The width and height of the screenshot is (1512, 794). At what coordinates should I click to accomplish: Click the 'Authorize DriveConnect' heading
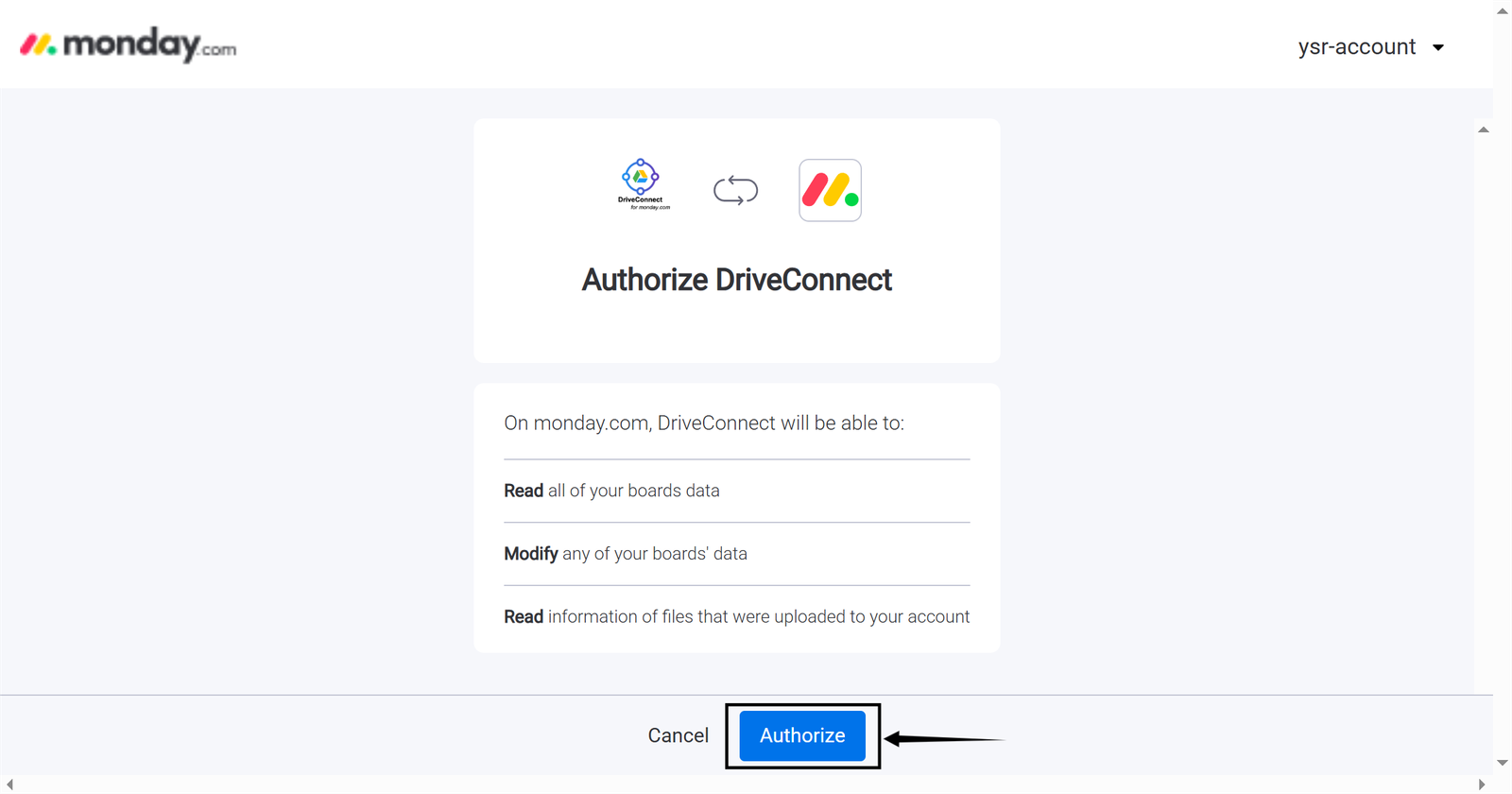click(x=736, y=280)
